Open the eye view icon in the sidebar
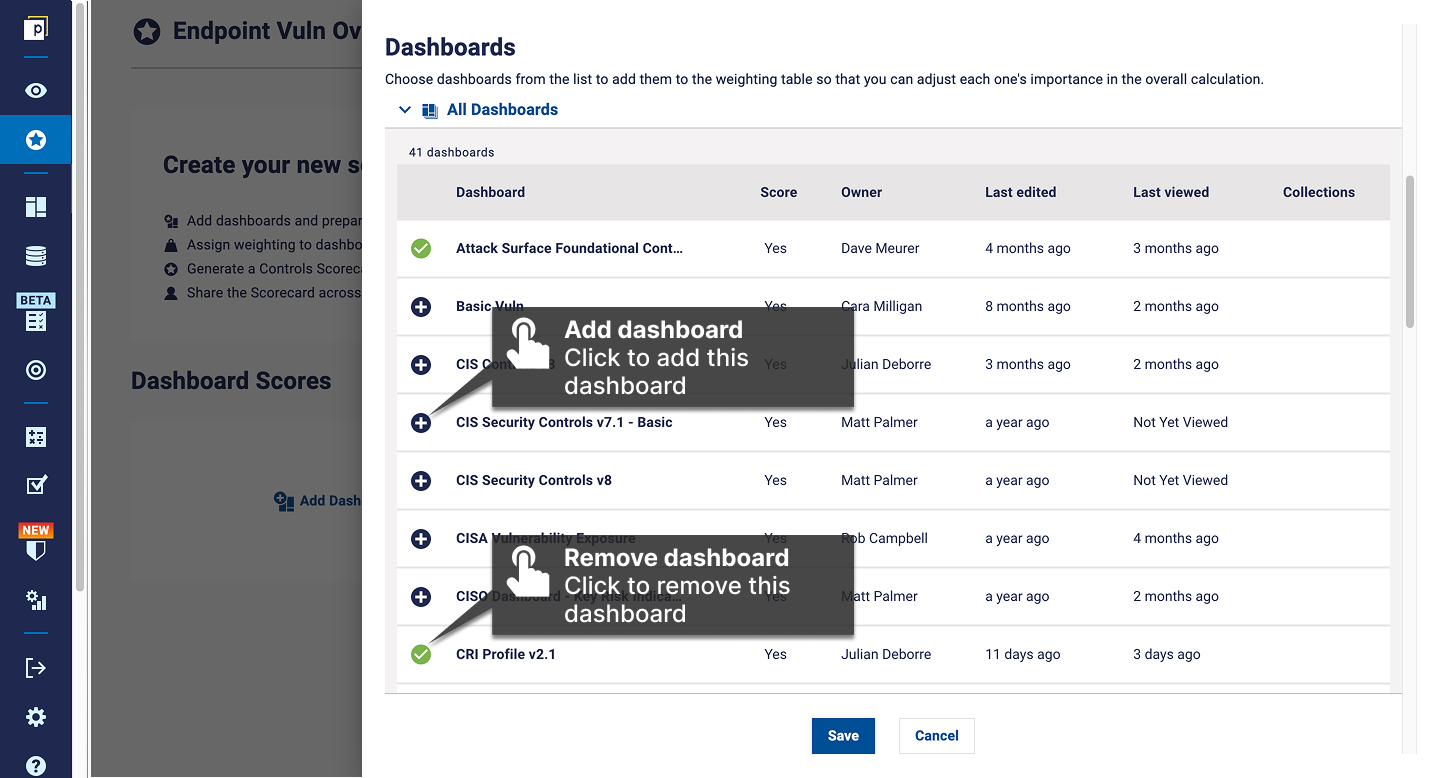Image resolution: width=1440 pixels, height=778 pixels. click(x=36, y=91)
